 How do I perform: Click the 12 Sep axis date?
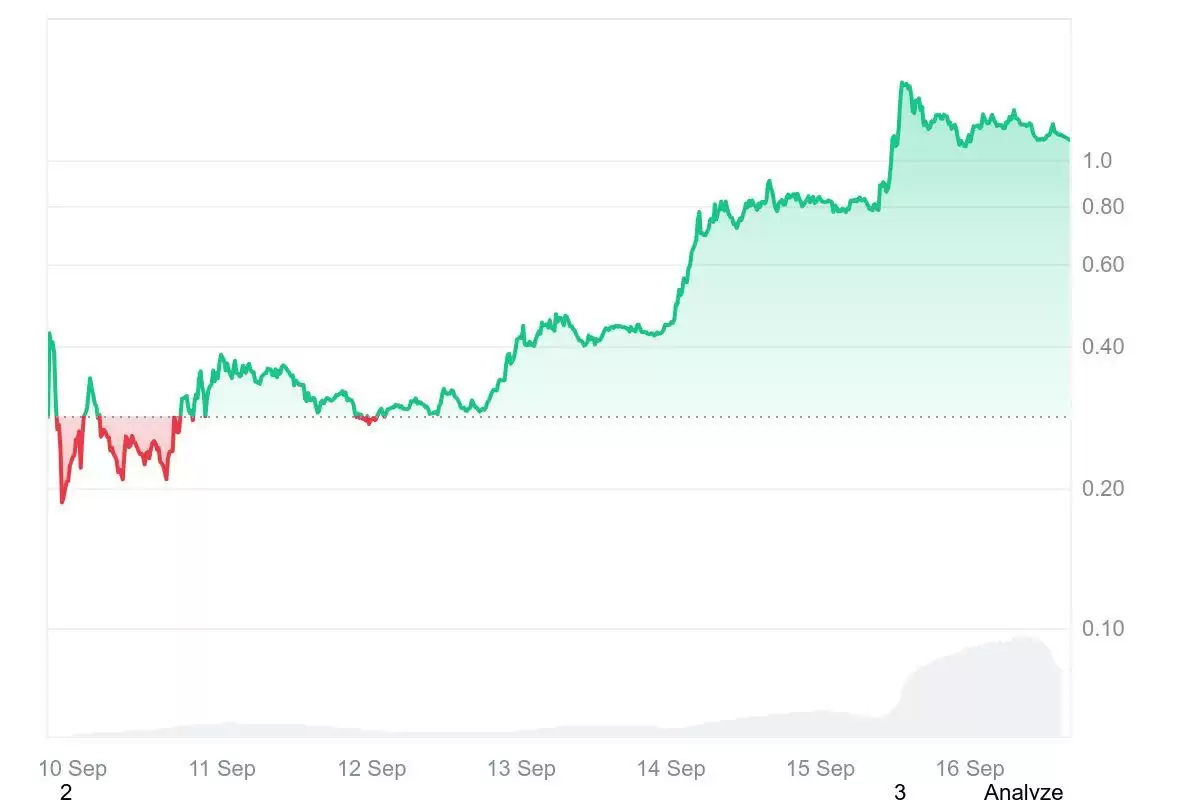(x=372, y=768)
